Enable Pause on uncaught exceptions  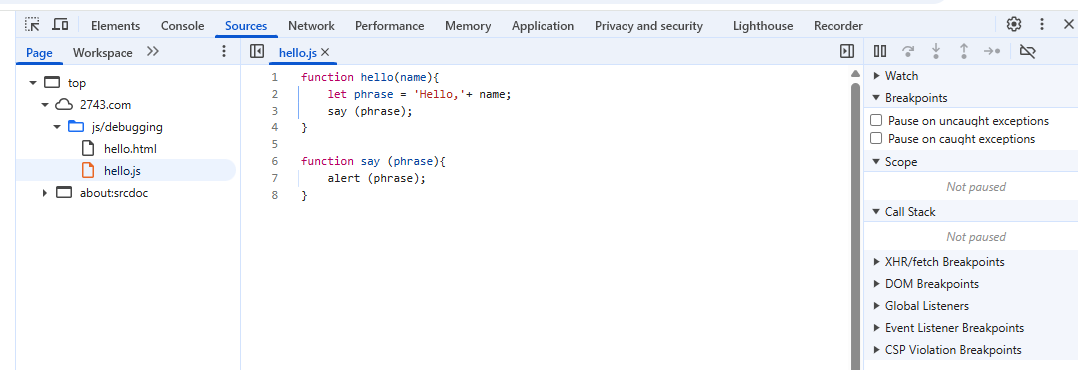point(876,120)
